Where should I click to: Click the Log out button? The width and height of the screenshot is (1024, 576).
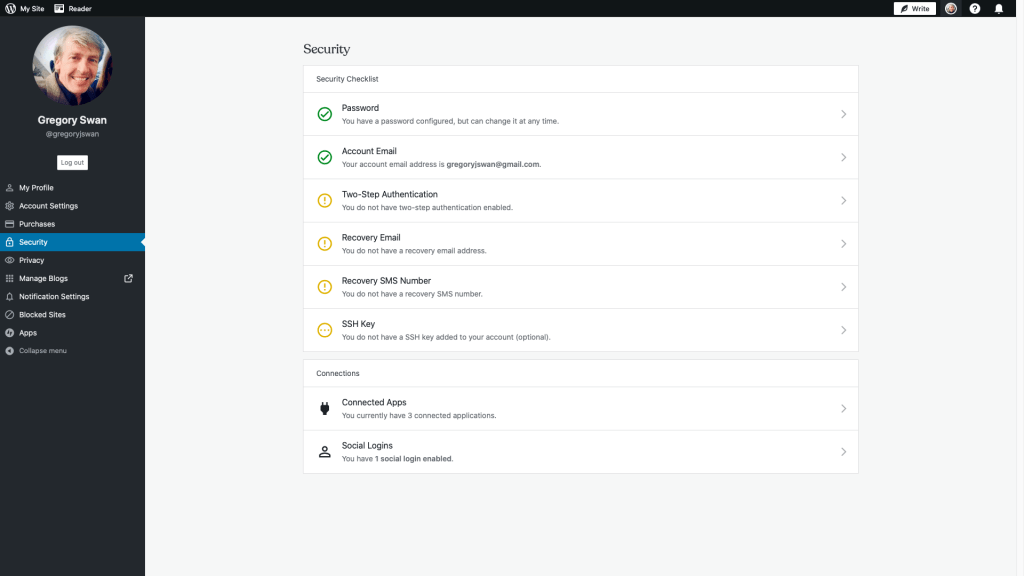(x=72, y=162)
